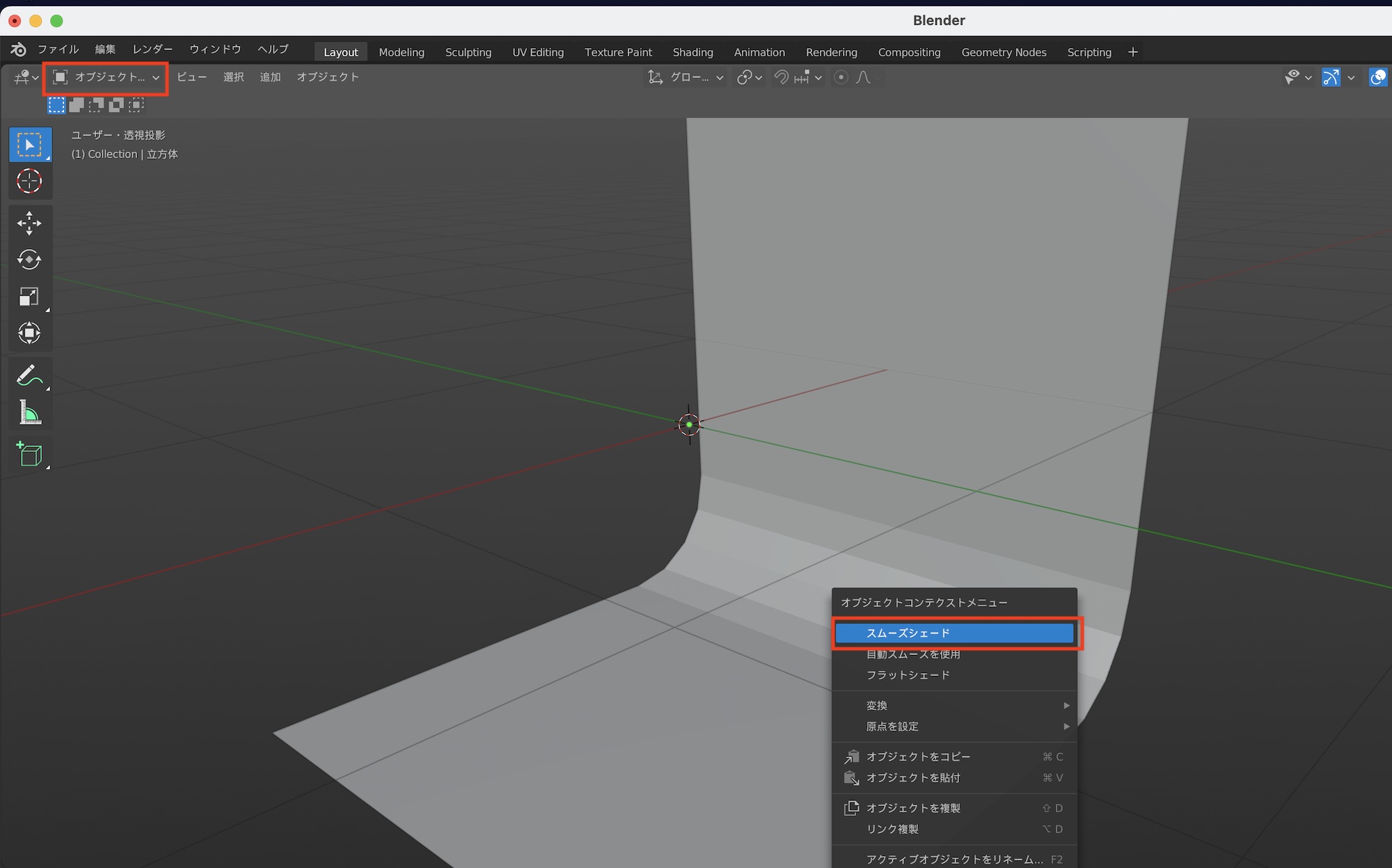Add a new workspace with plus
Viewport: 1392px width, 868px height.
1132,52
